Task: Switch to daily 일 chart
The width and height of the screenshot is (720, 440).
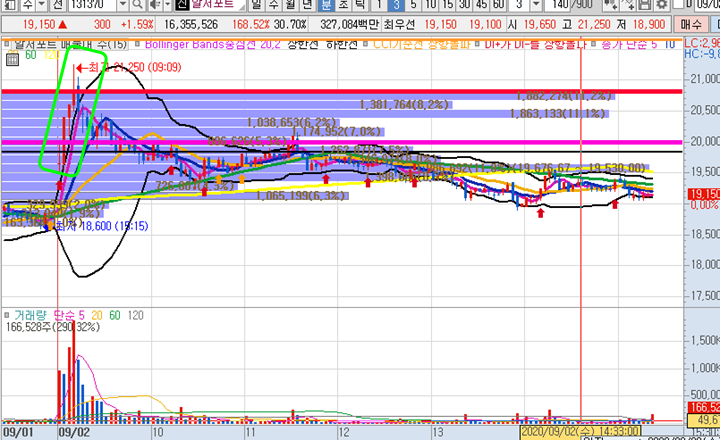Action: 256,5
